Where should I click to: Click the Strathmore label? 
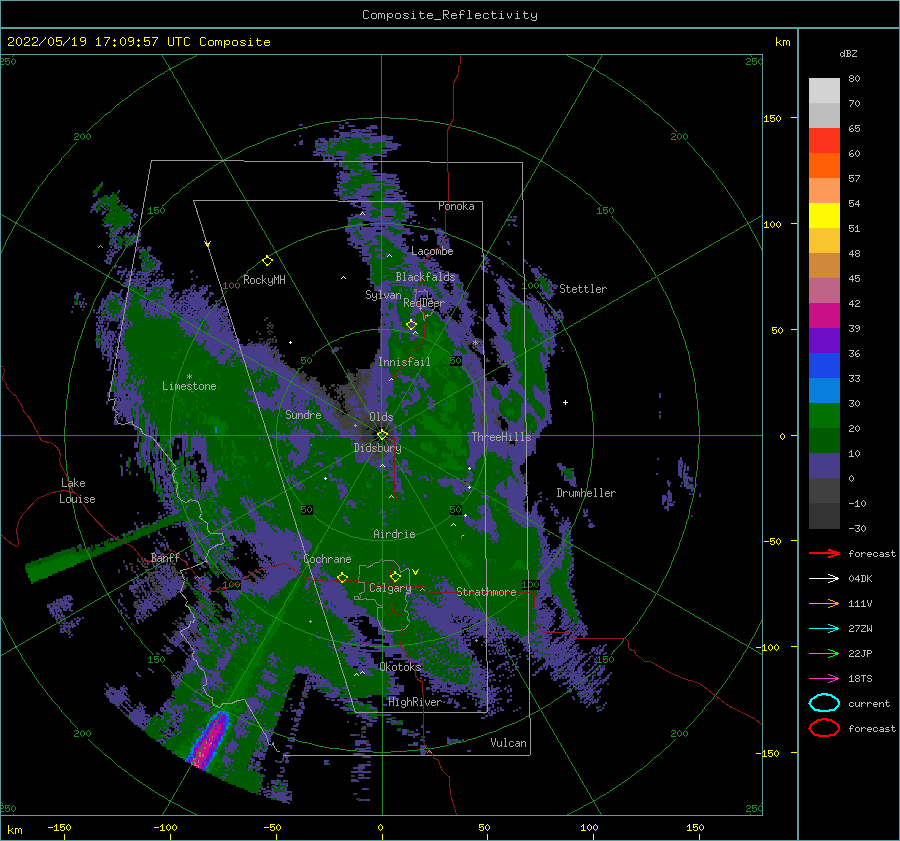tap(486, 591)
